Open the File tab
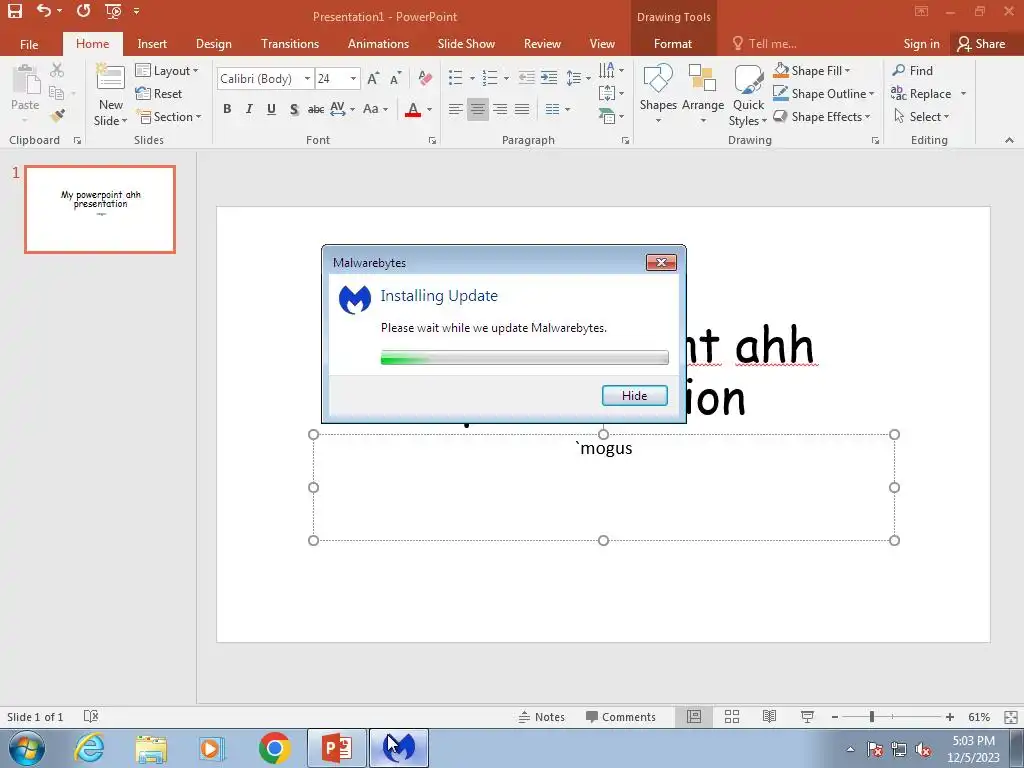The height and width of the screenshot is (768, 1024). coord(29,44)
